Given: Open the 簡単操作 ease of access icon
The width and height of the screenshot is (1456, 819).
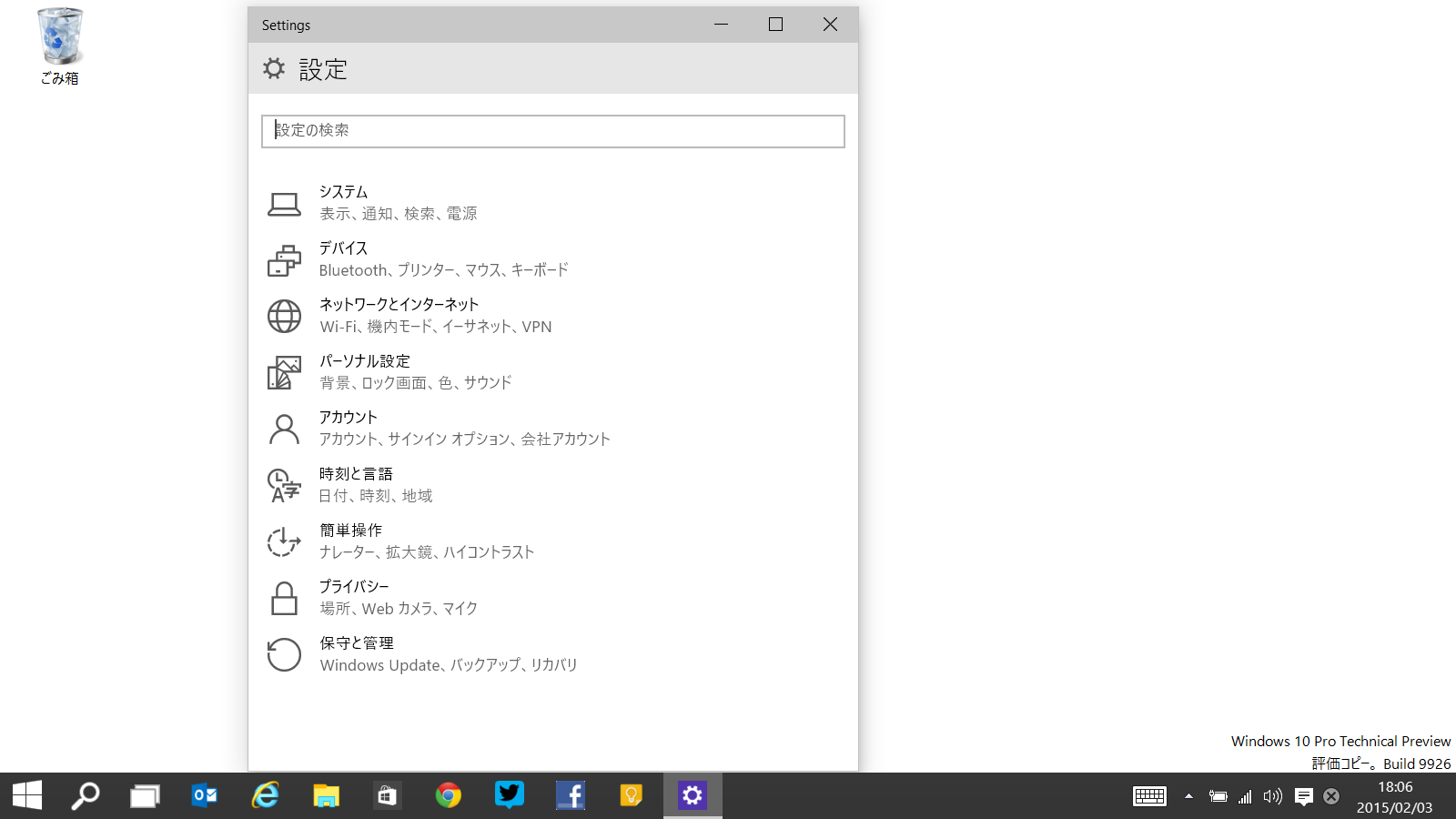Looking at the screenshot, I should click(x=284, y=541).
